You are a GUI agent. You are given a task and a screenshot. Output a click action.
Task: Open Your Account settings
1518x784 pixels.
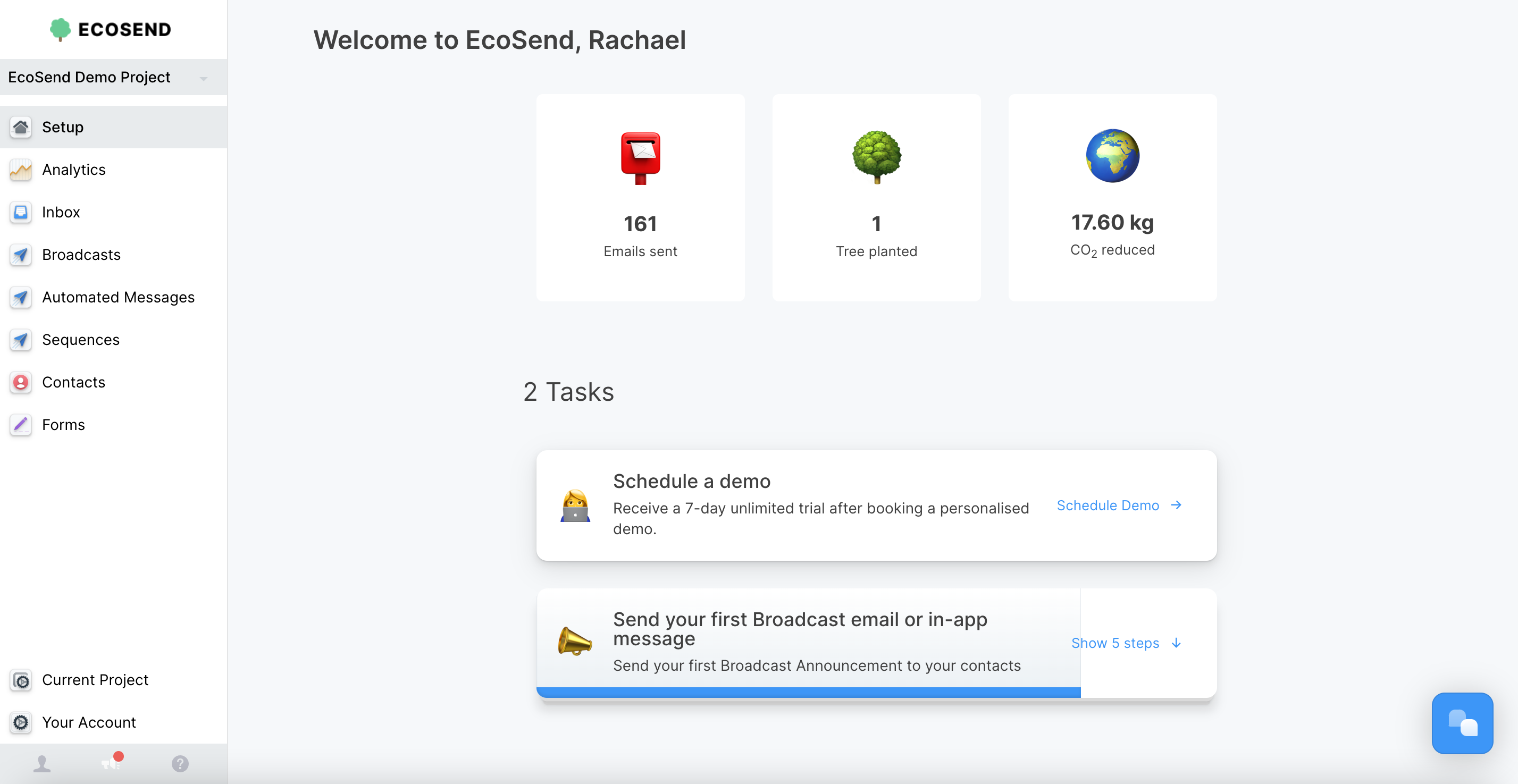tap(88, 722)
